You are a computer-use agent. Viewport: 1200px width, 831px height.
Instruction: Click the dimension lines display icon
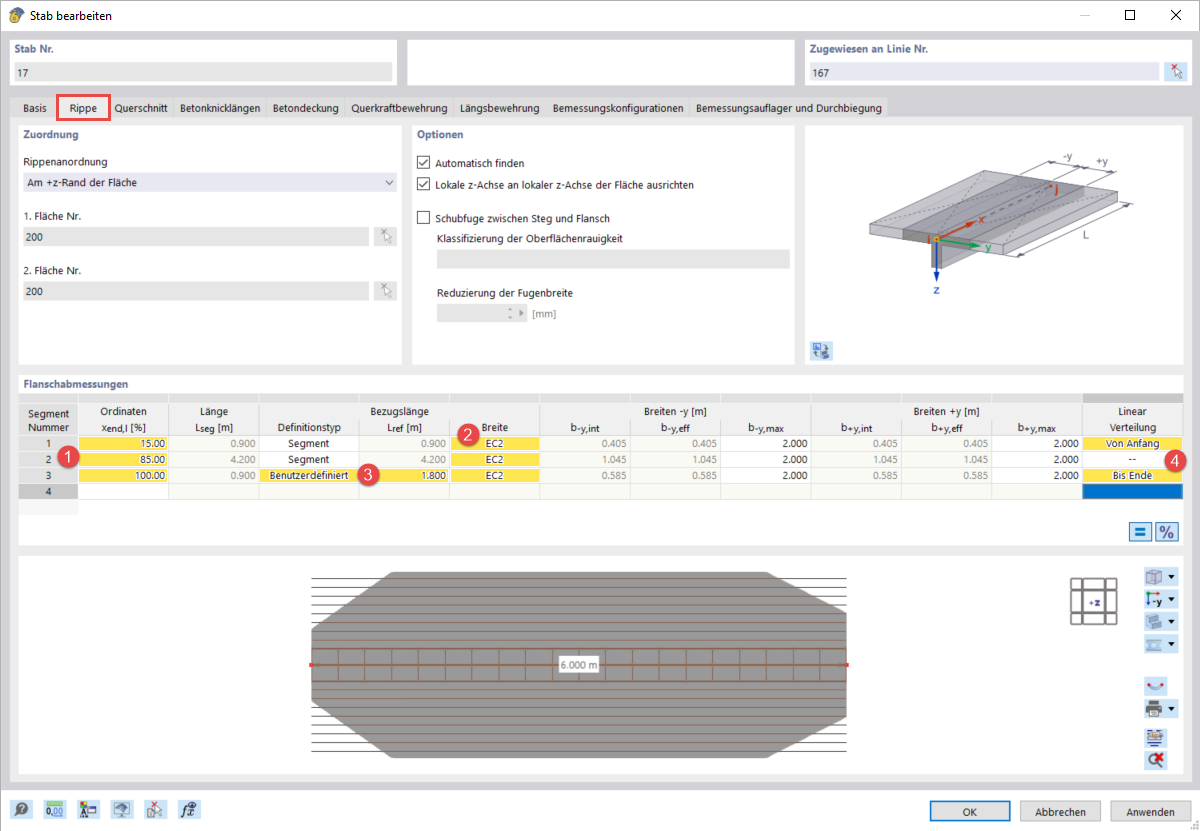pos(1155,738)
